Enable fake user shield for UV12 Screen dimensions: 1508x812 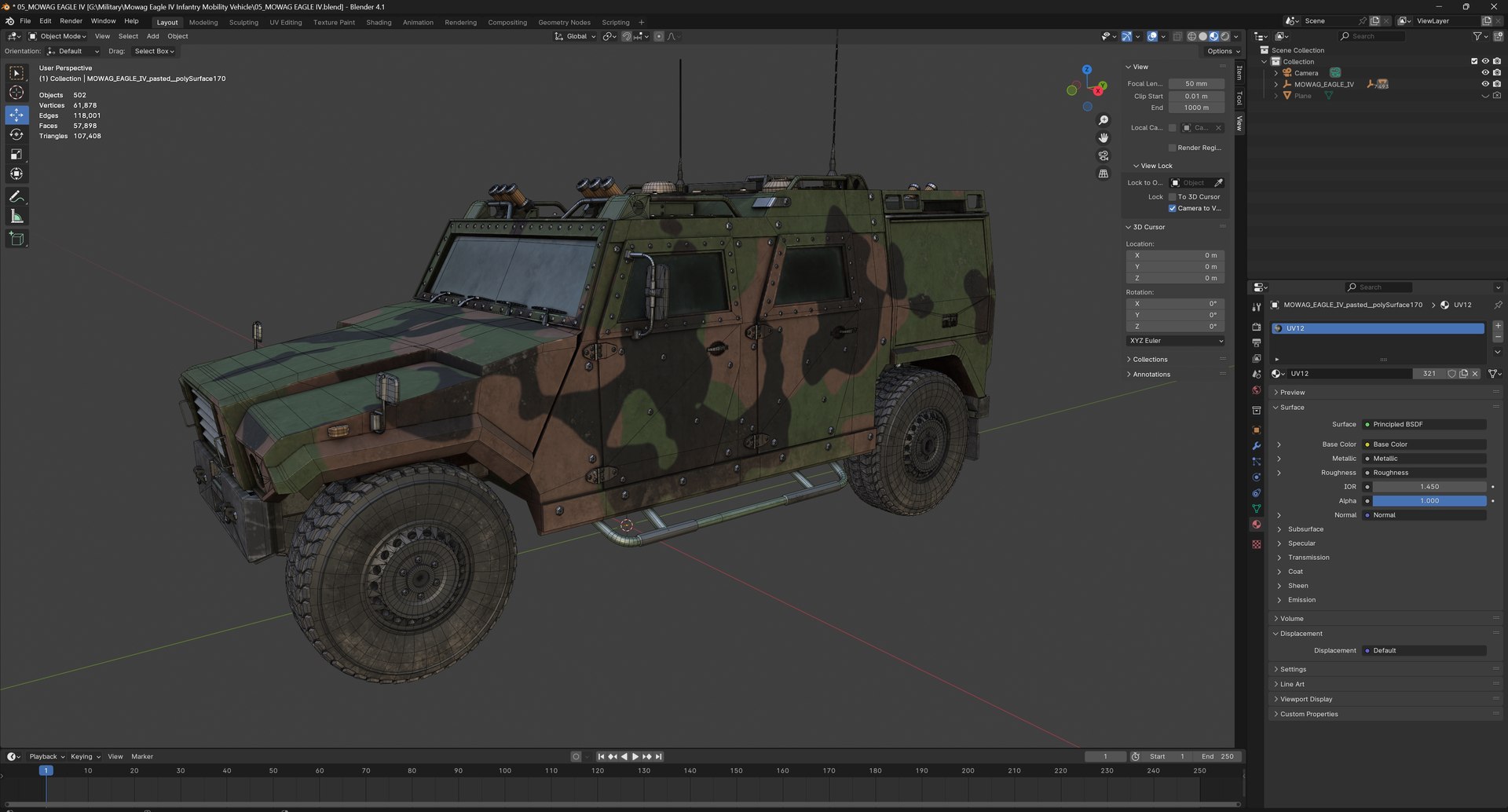[x=1451, y=374]
